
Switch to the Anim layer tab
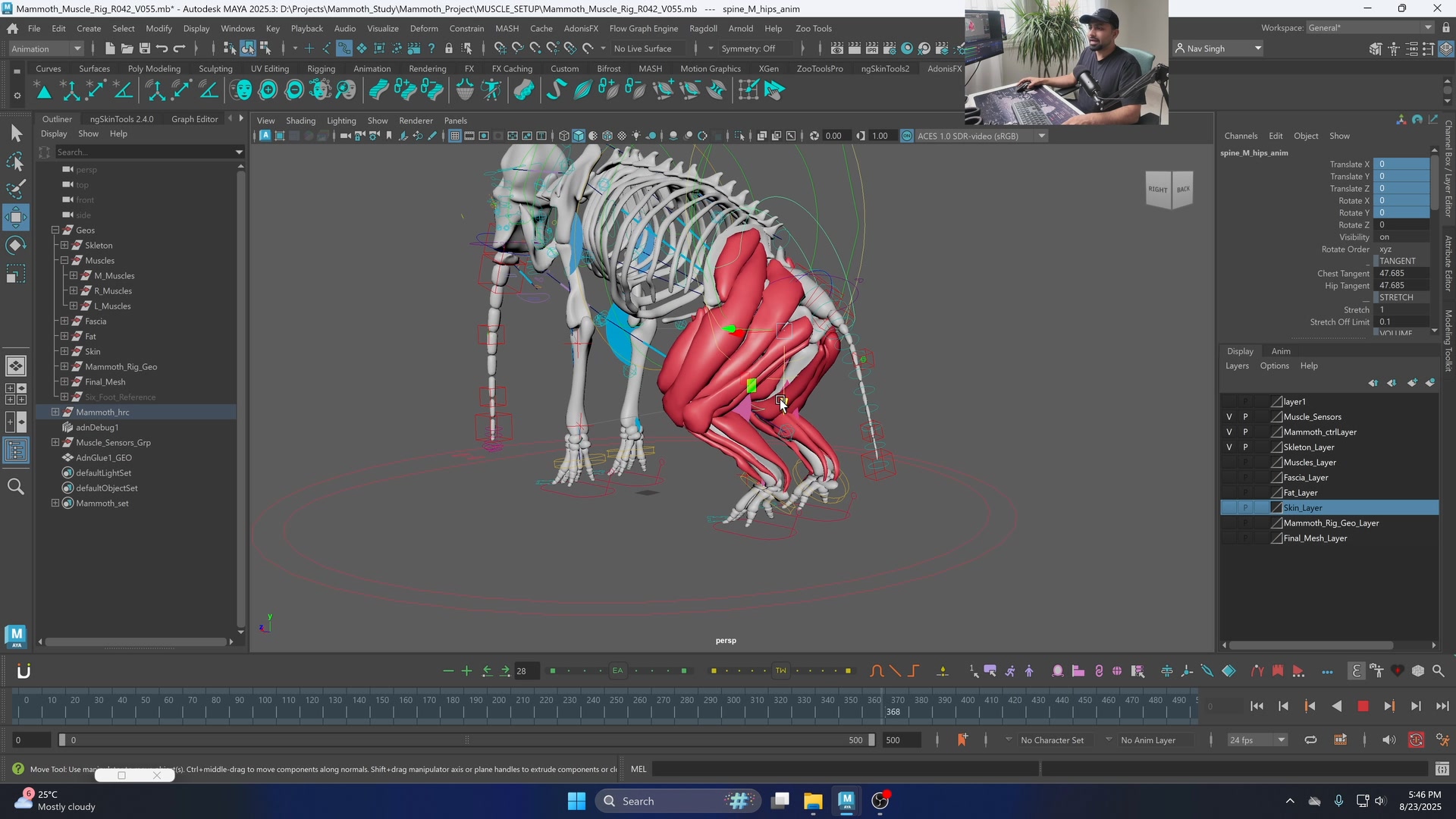(1281, 351)
